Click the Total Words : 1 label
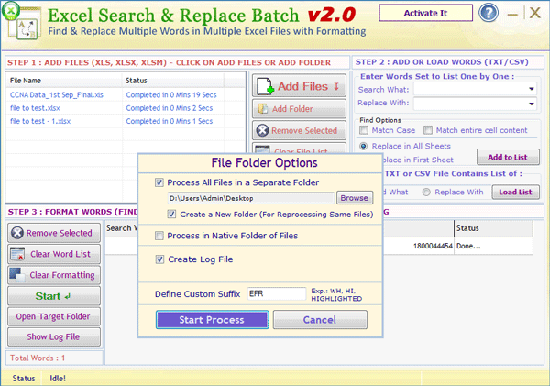This screenshot has height=386, width=550. [x=38, y=358]
